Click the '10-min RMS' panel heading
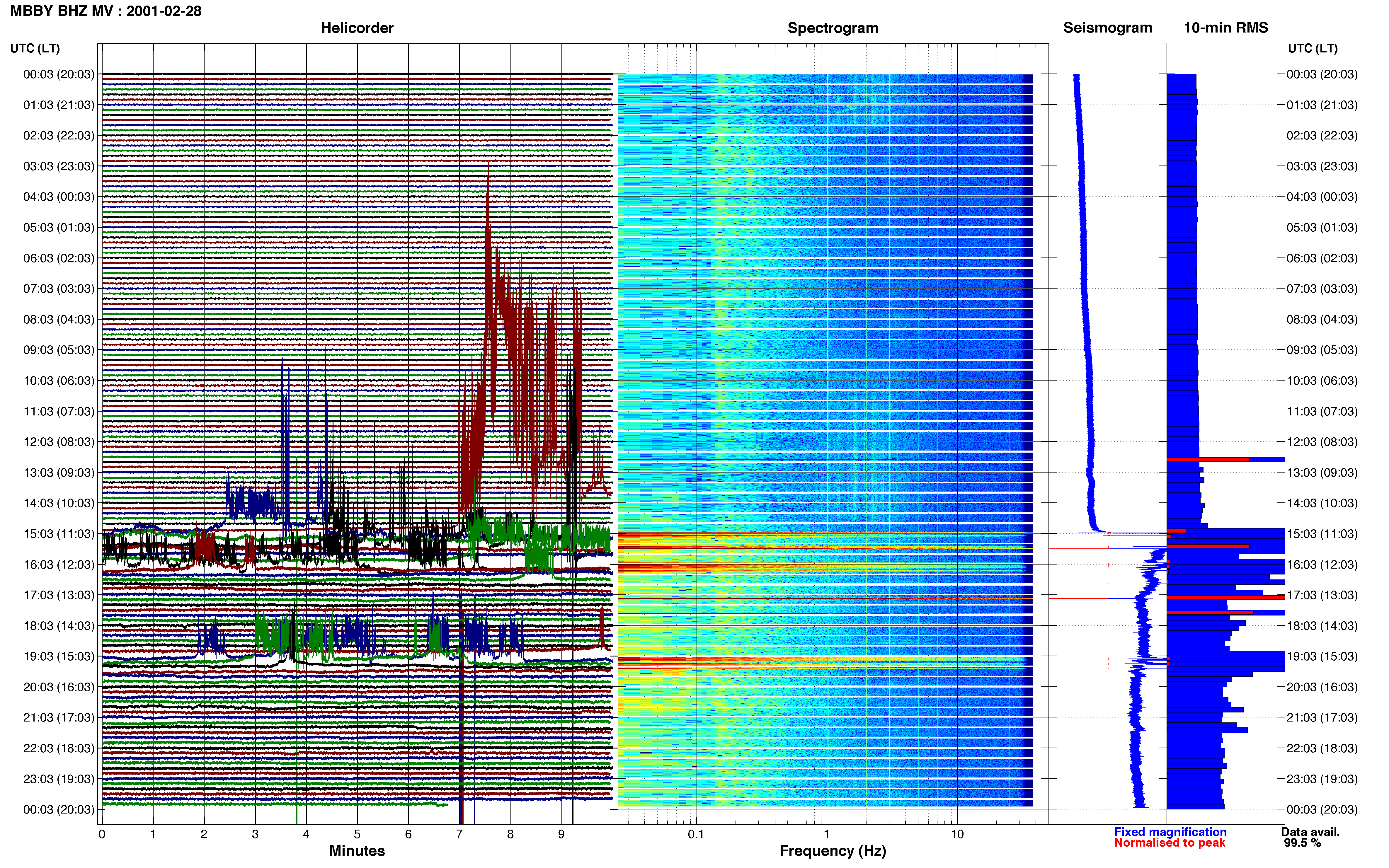Screen dimensions: 1389x868 1226,28
